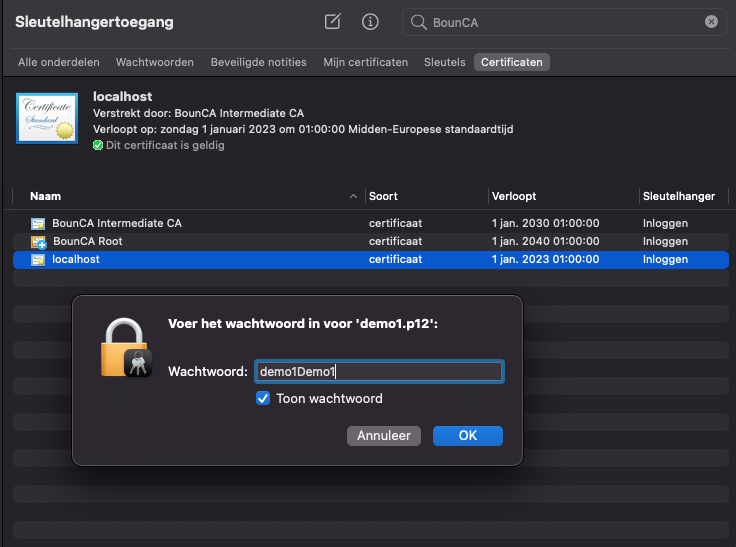The width and height of the screenshot is (736, 547).
Task: Open the info icon in toolbar
Action: [370, 22]
